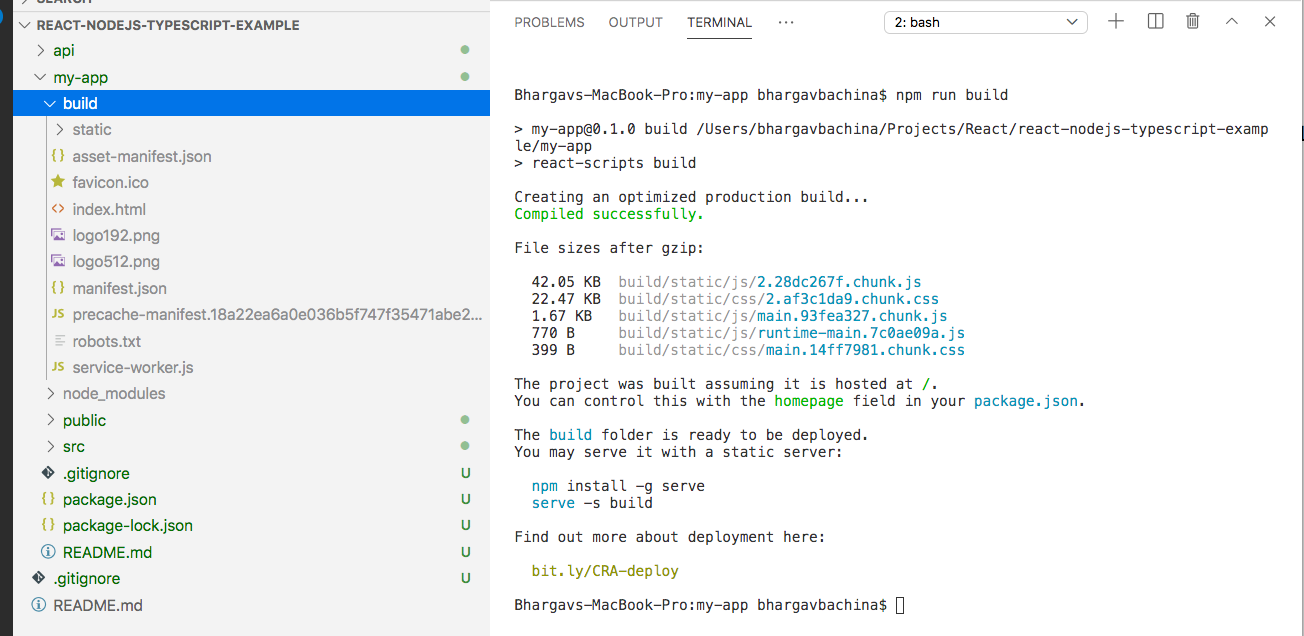Image resolution: width=1304 pixels, height=636 pixels.
Task: Close the terminal panel
Action: tap(1270, 21)
